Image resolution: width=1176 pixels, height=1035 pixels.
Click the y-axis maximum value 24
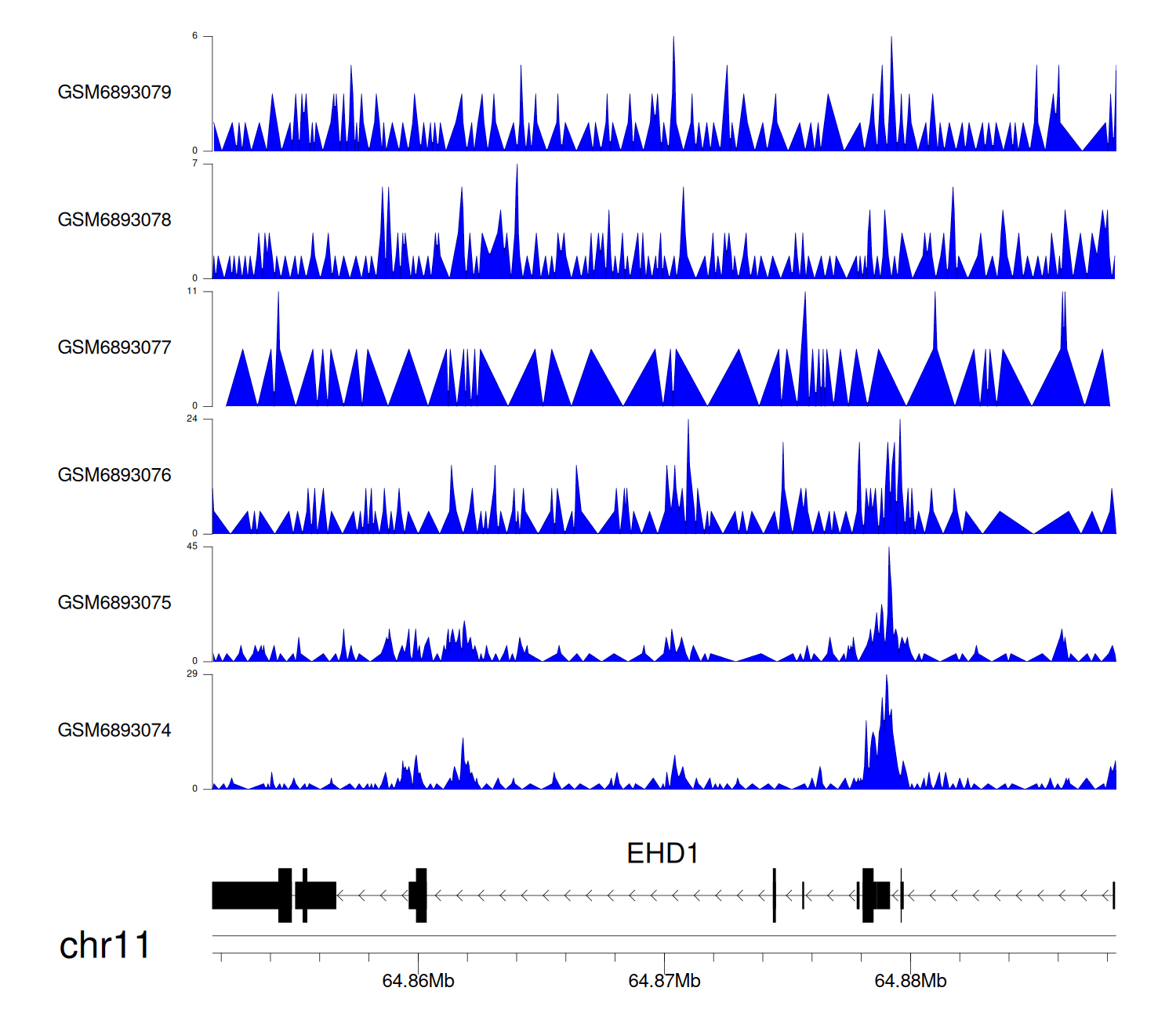(x=192, y=419)
